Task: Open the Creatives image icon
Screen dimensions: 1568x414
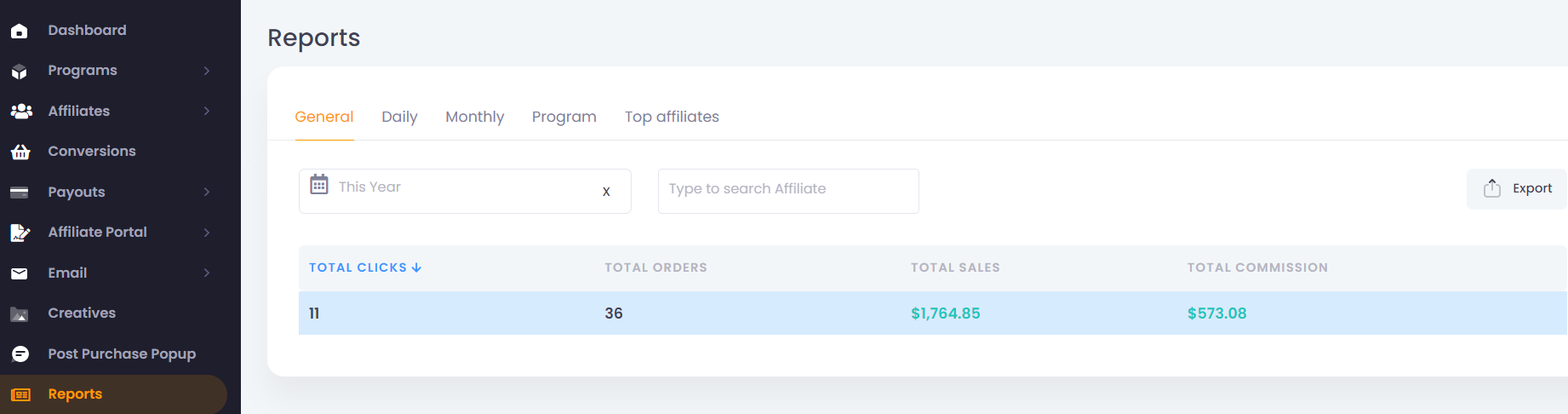Action: 20,314
